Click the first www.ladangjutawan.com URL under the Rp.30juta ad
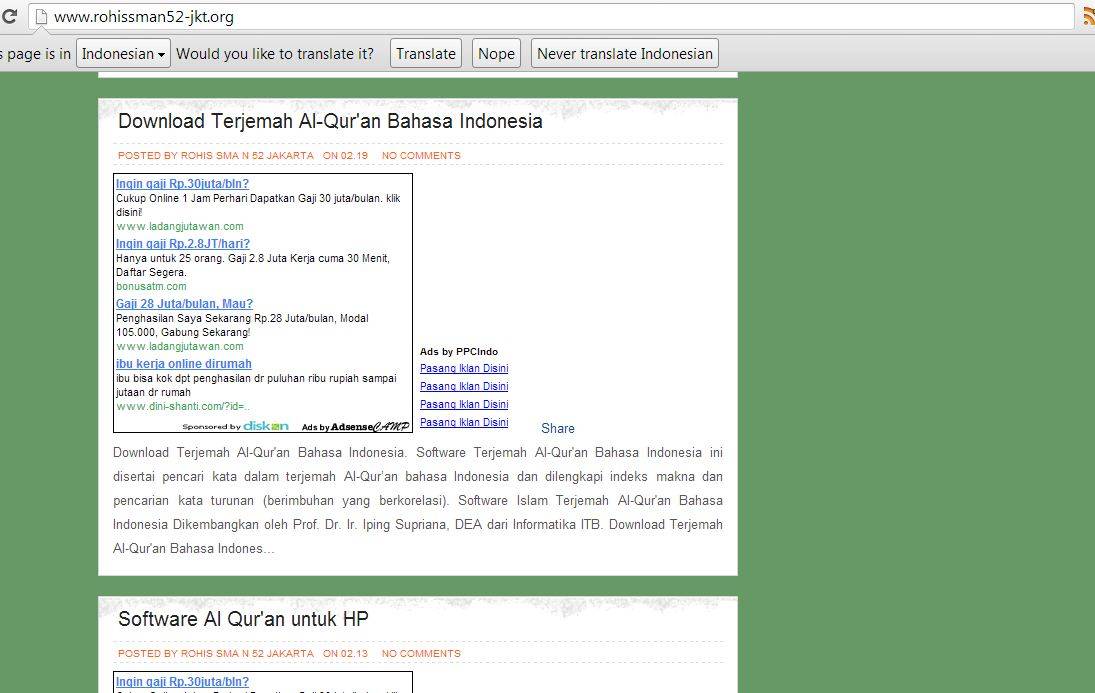The height and width of the screenshot is (693, 1095). [180, 226]
